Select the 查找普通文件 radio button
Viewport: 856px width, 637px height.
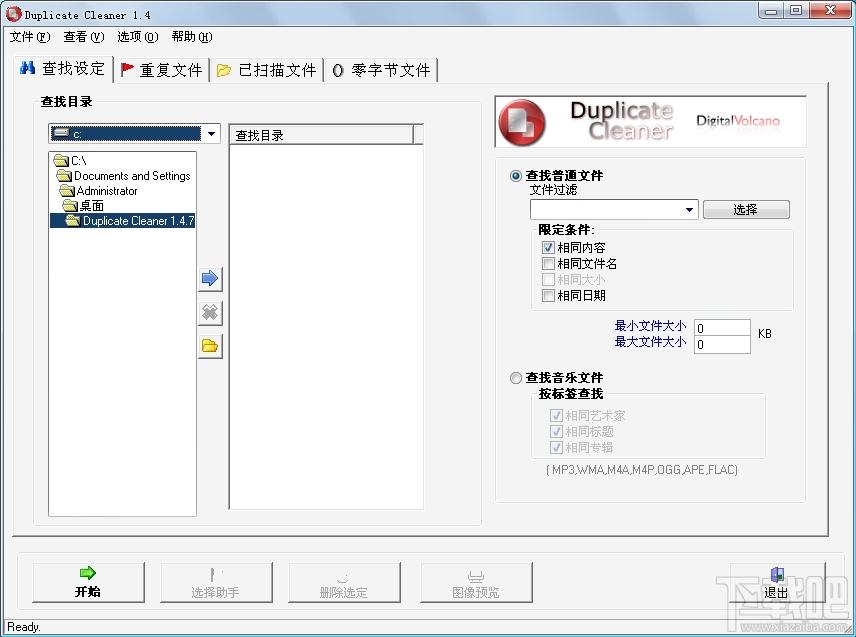point(515,176)
